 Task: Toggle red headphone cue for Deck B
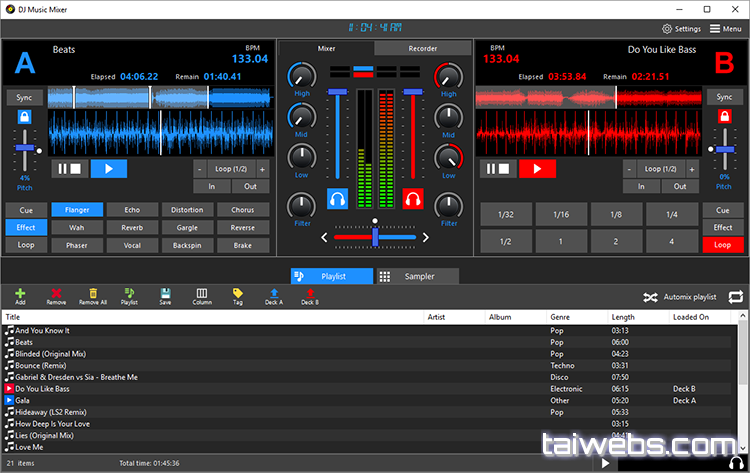pyautogui.click(x=412, y=200)
